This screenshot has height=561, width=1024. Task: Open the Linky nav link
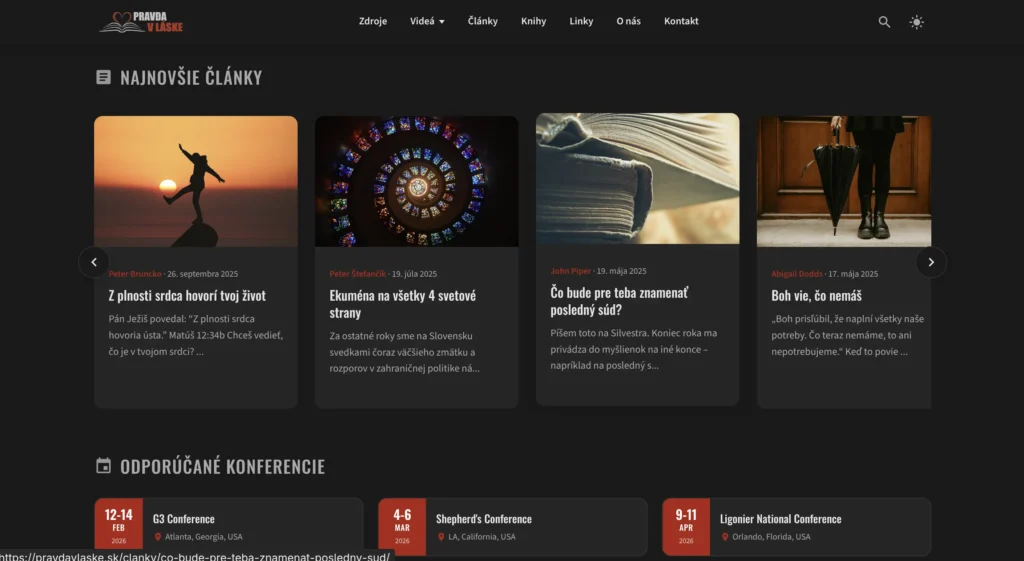(x=581, y=21)
